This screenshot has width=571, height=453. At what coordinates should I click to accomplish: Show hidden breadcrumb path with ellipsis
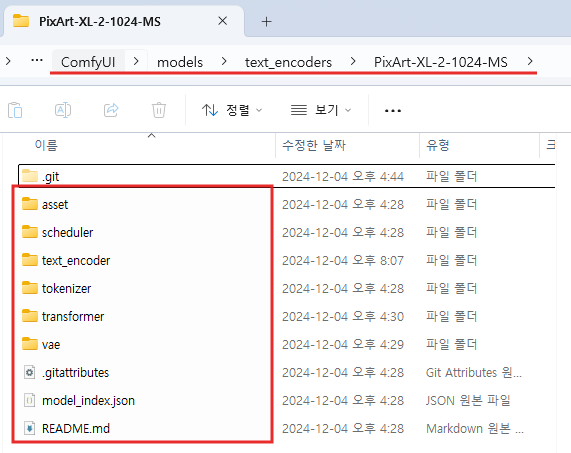click(x=37, y=61)
